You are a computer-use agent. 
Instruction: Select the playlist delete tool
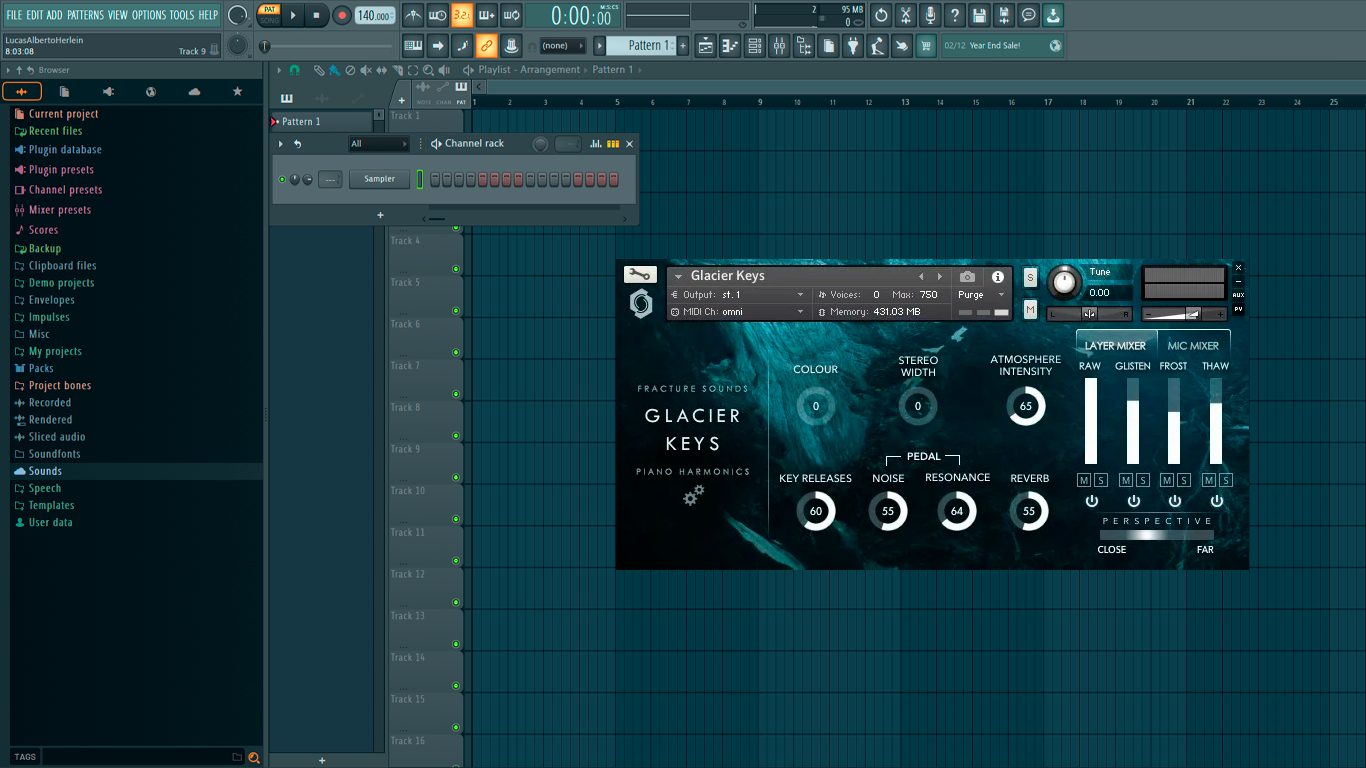pyautogui.click(x=350, y=70)
